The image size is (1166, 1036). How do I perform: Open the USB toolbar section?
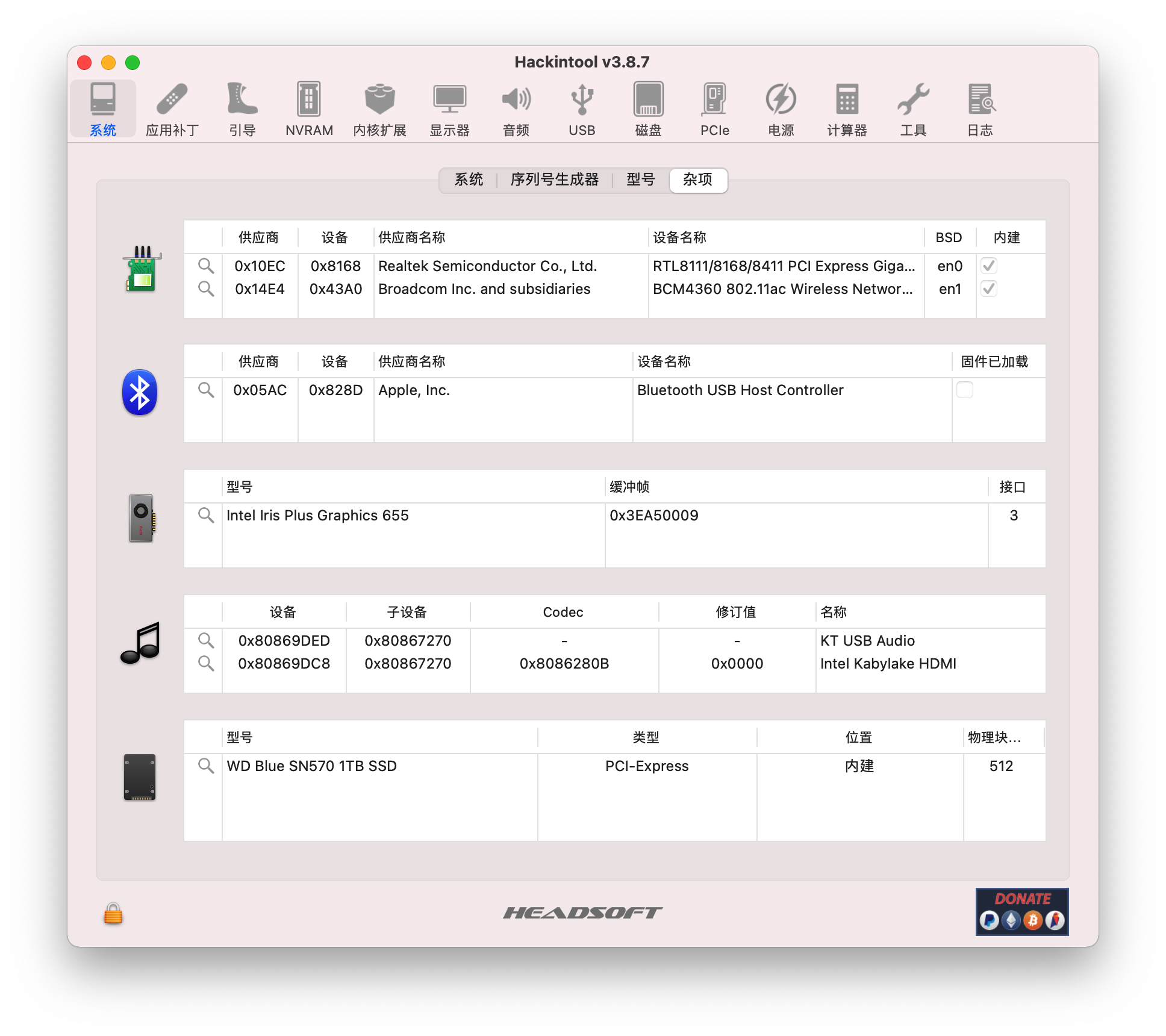point(582,109)
